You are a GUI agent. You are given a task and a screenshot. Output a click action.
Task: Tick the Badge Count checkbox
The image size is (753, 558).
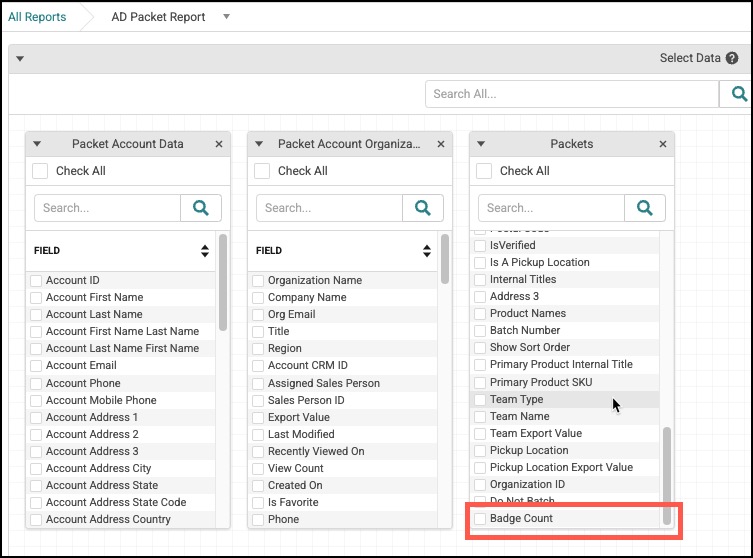click(480, 519)
